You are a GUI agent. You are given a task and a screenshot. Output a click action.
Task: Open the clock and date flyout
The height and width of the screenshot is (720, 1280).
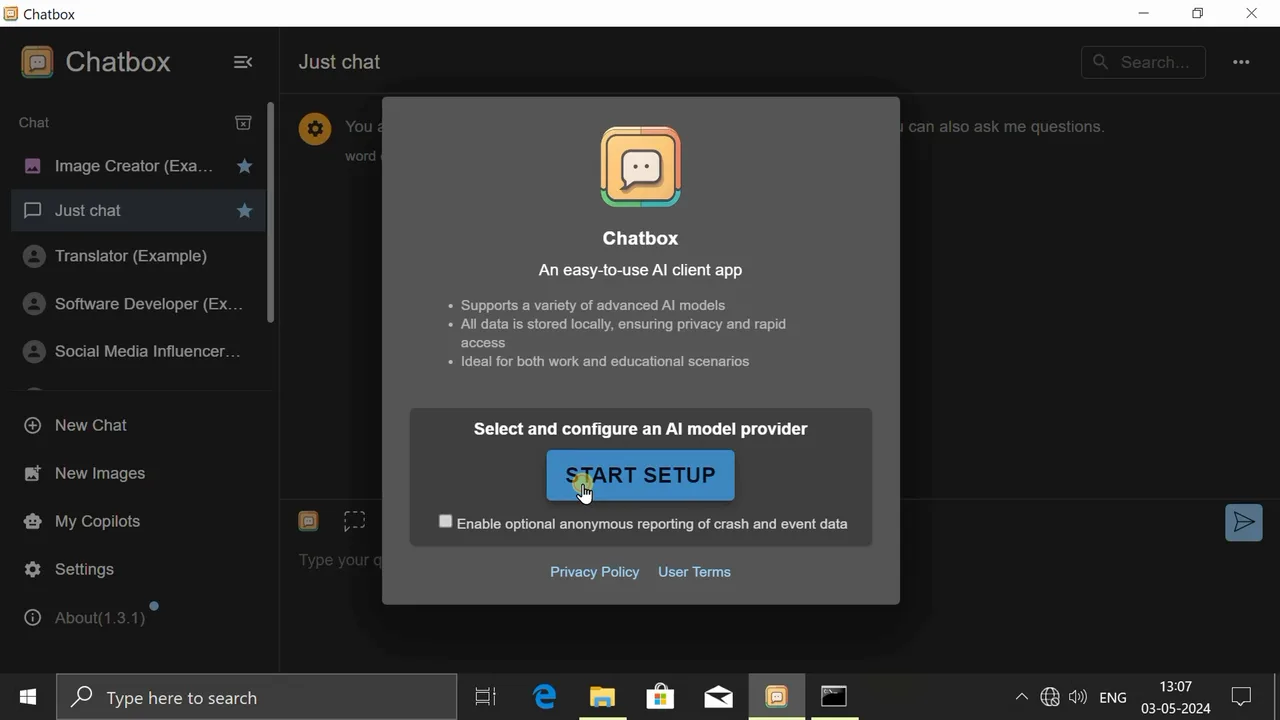pos(1176,697)
